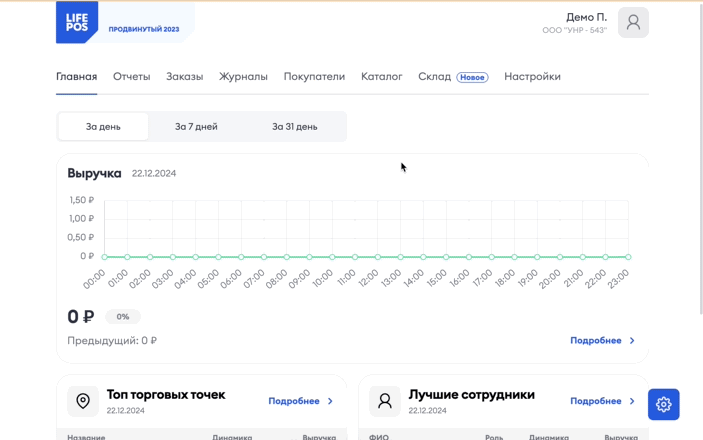Expand Топ торговых точек via the Подробнее chevron

tap(330, 401)
